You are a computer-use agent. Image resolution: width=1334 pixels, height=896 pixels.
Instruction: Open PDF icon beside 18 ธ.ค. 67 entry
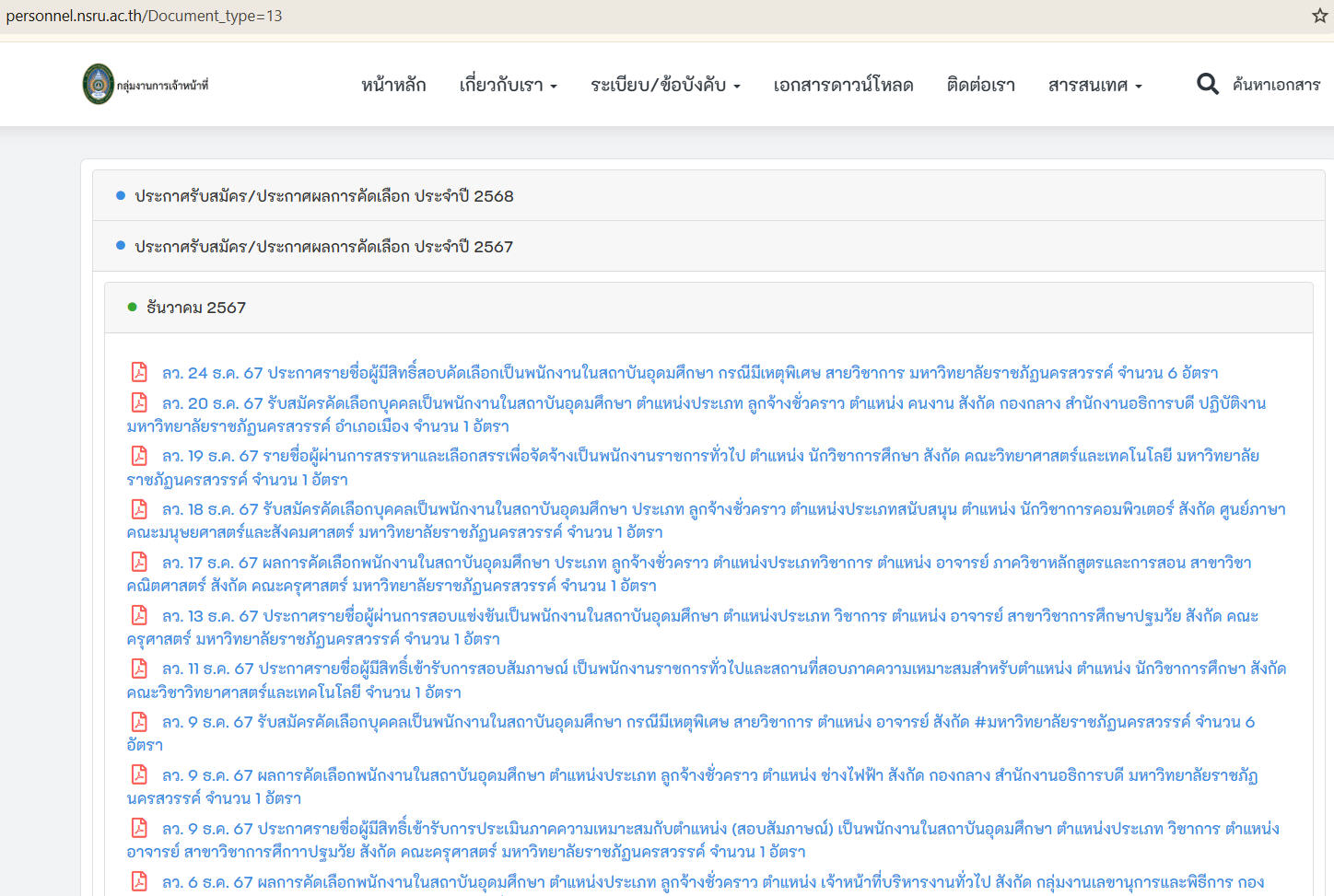[x=139, y=509]
